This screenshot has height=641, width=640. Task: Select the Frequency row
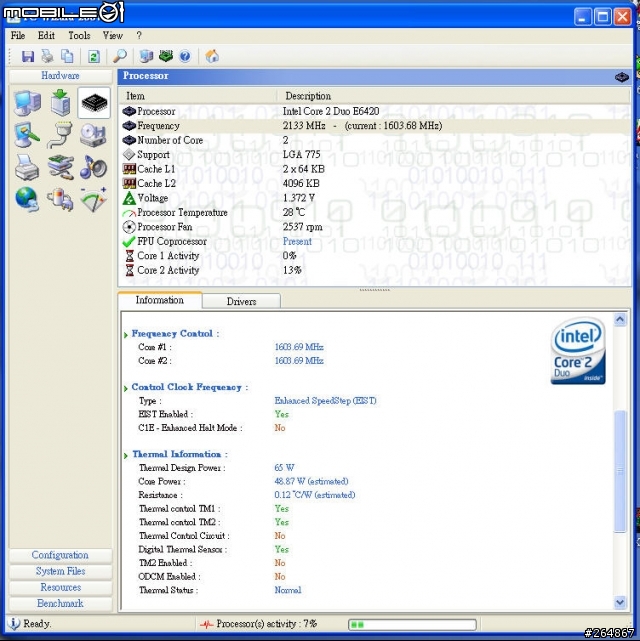pos(374,126)
